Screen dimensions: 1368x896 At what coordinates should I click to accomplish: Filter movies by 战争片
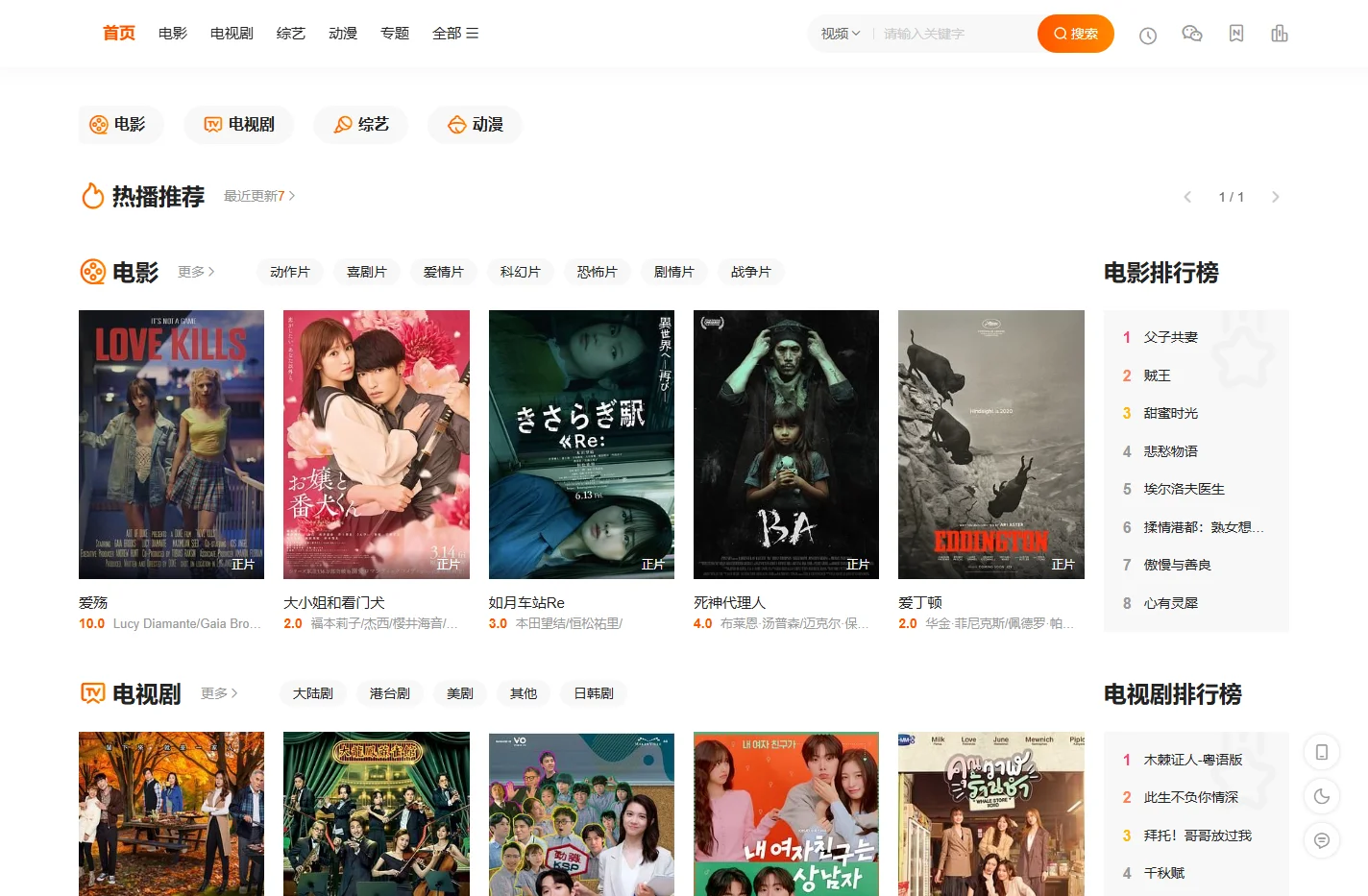pyautogui.click(x=751, y=272)
